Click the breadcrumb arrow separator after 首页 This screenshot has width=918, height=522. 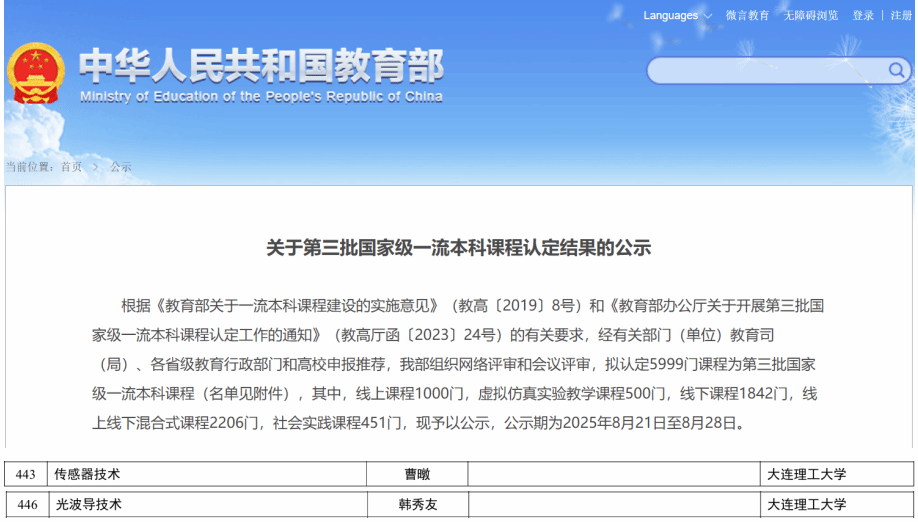tap(96, 167)
